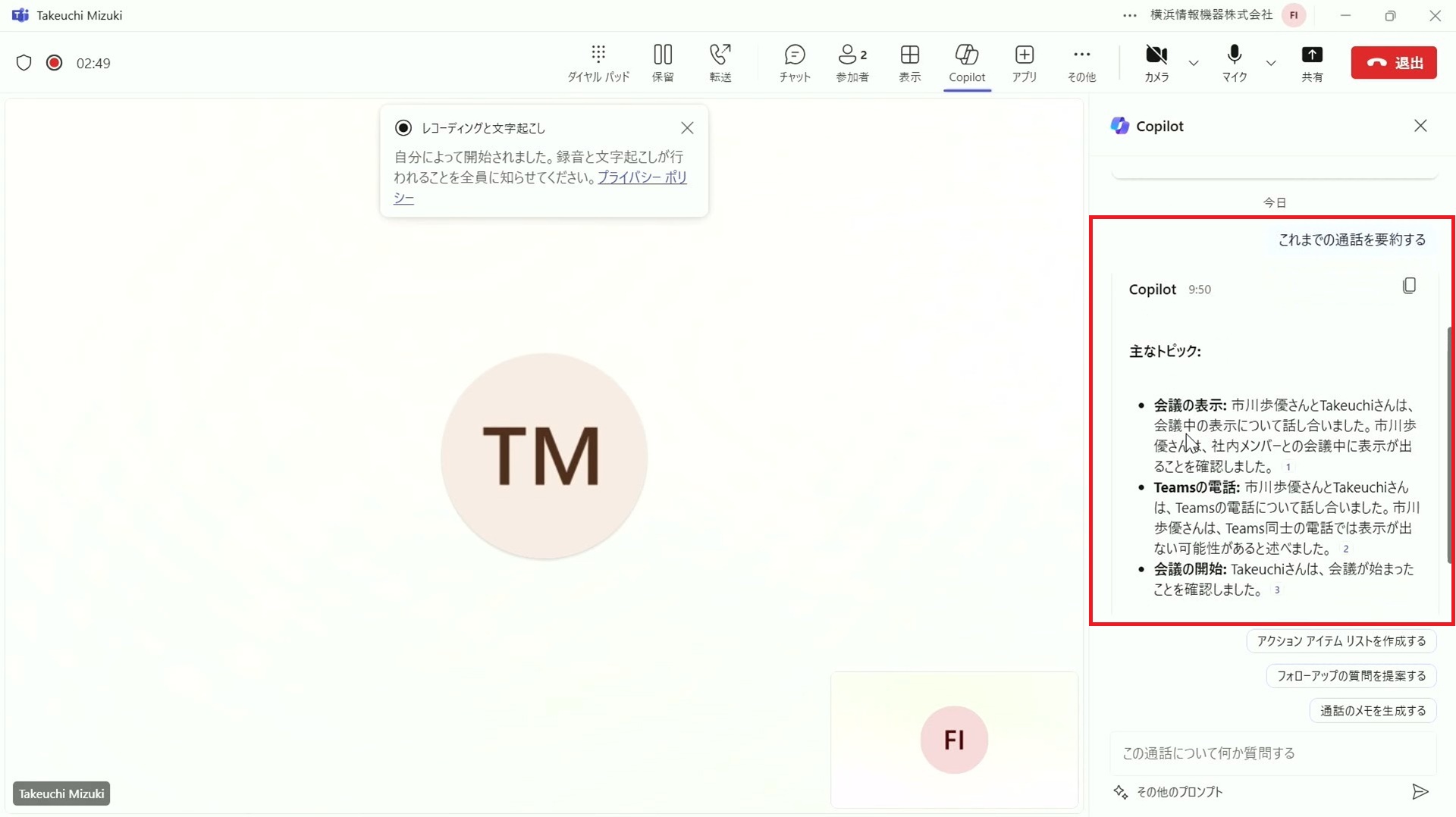Open the title bar ellipsis settings menu
This screenshot has height=817, width=1456.
[x=1130, y=15]
